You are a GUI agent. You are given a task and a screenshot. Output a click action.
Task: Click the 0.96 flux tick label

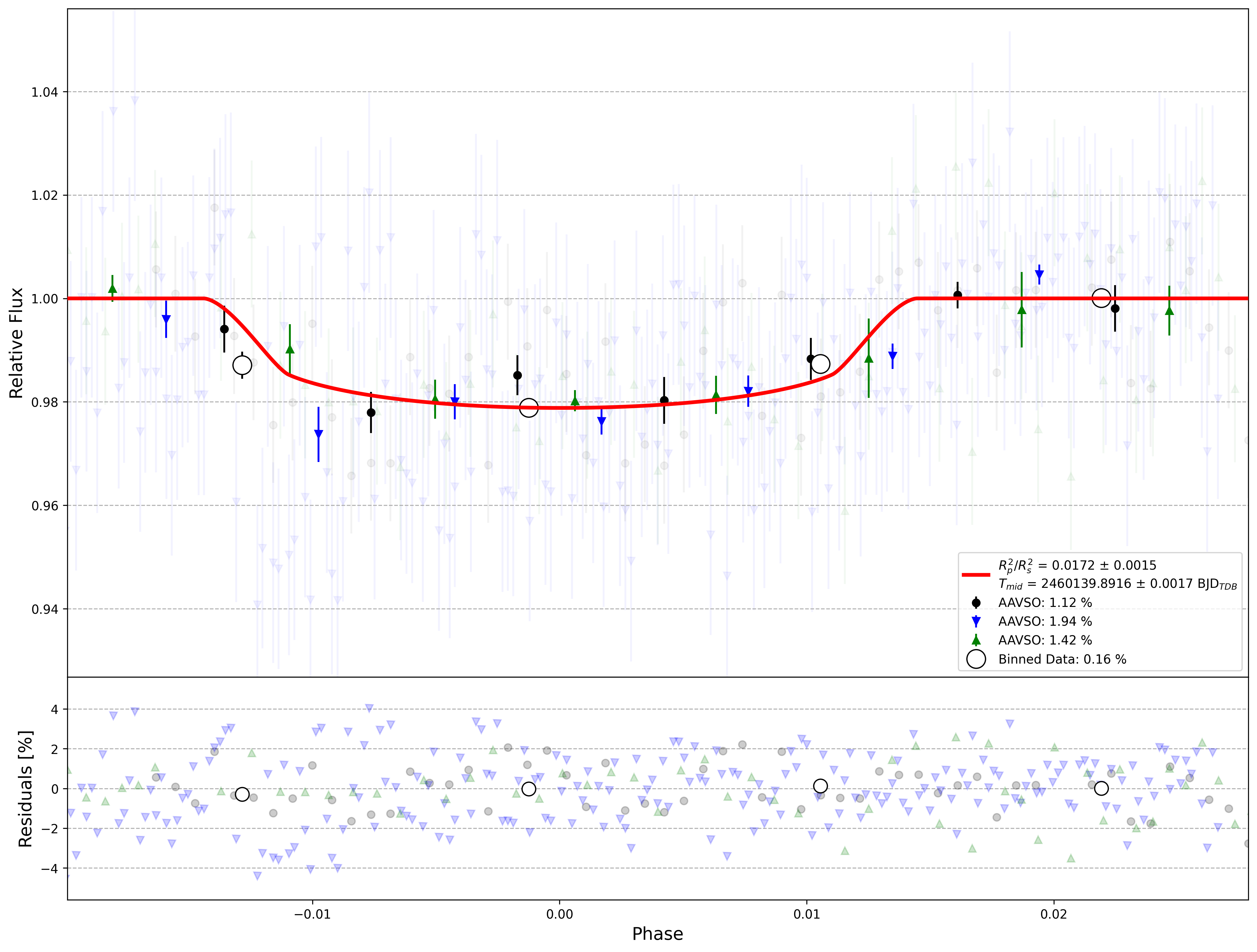45,506
